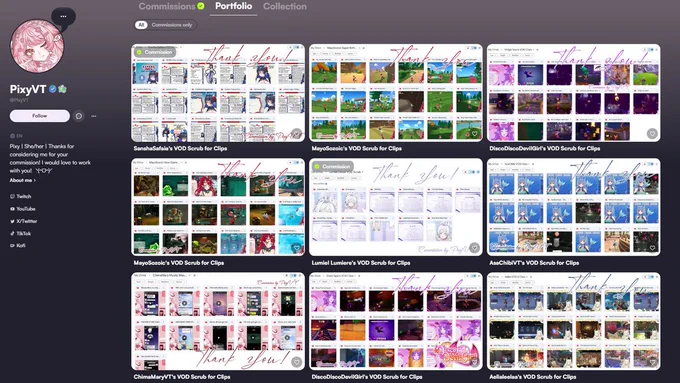680x383 pixels.
Task: Follow PixyVT
Action: pyautogui.click(x=39, y=116)
